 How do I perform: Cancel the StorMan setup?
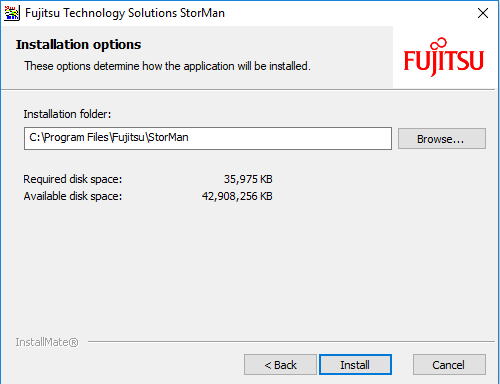coord(449,365)
